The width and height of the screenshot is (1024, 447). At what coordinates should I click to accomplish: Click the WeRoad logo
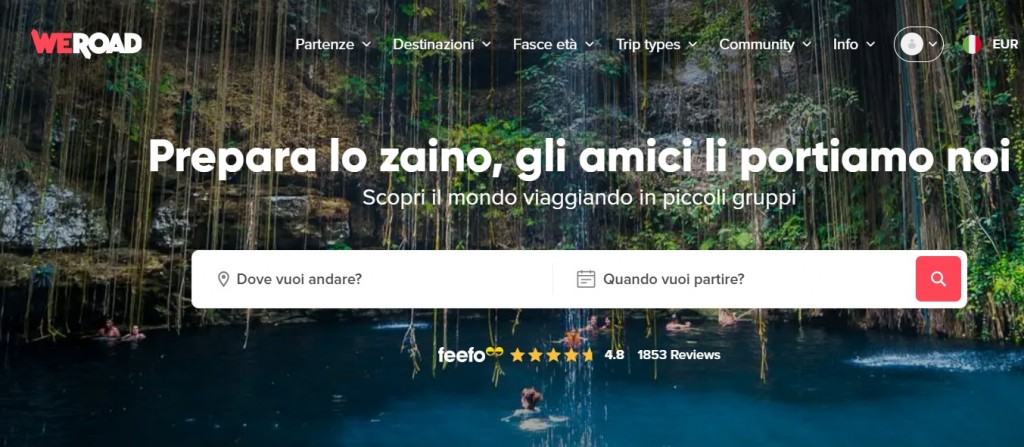[x=86, y=44]
